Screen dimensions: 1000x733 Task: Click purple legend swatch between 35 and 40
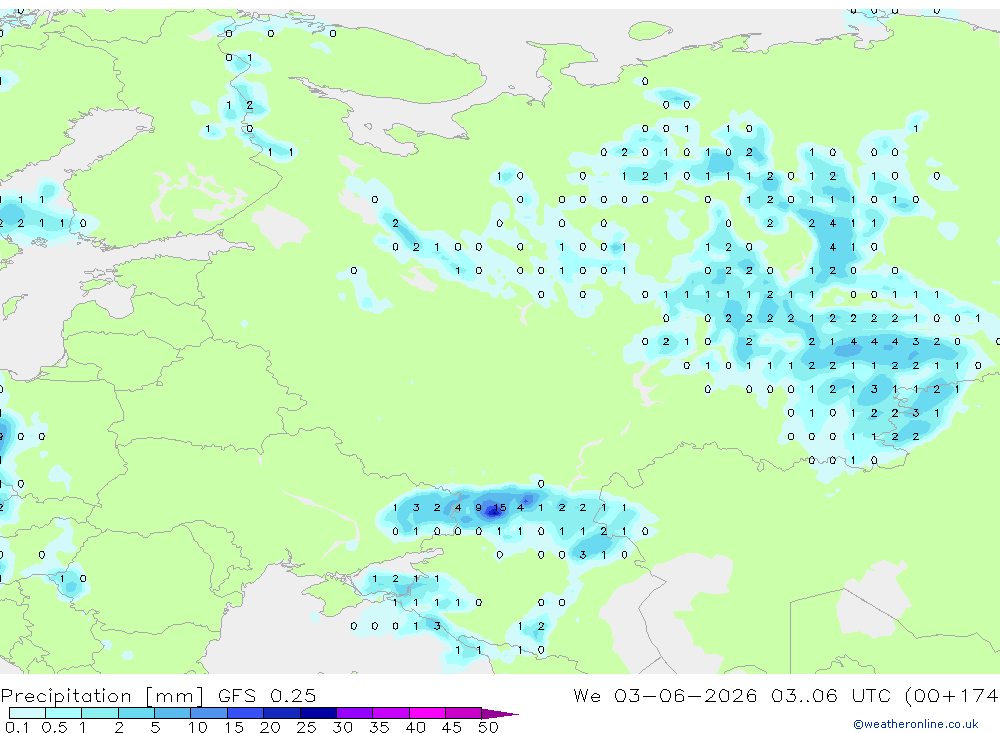(390, 713)
